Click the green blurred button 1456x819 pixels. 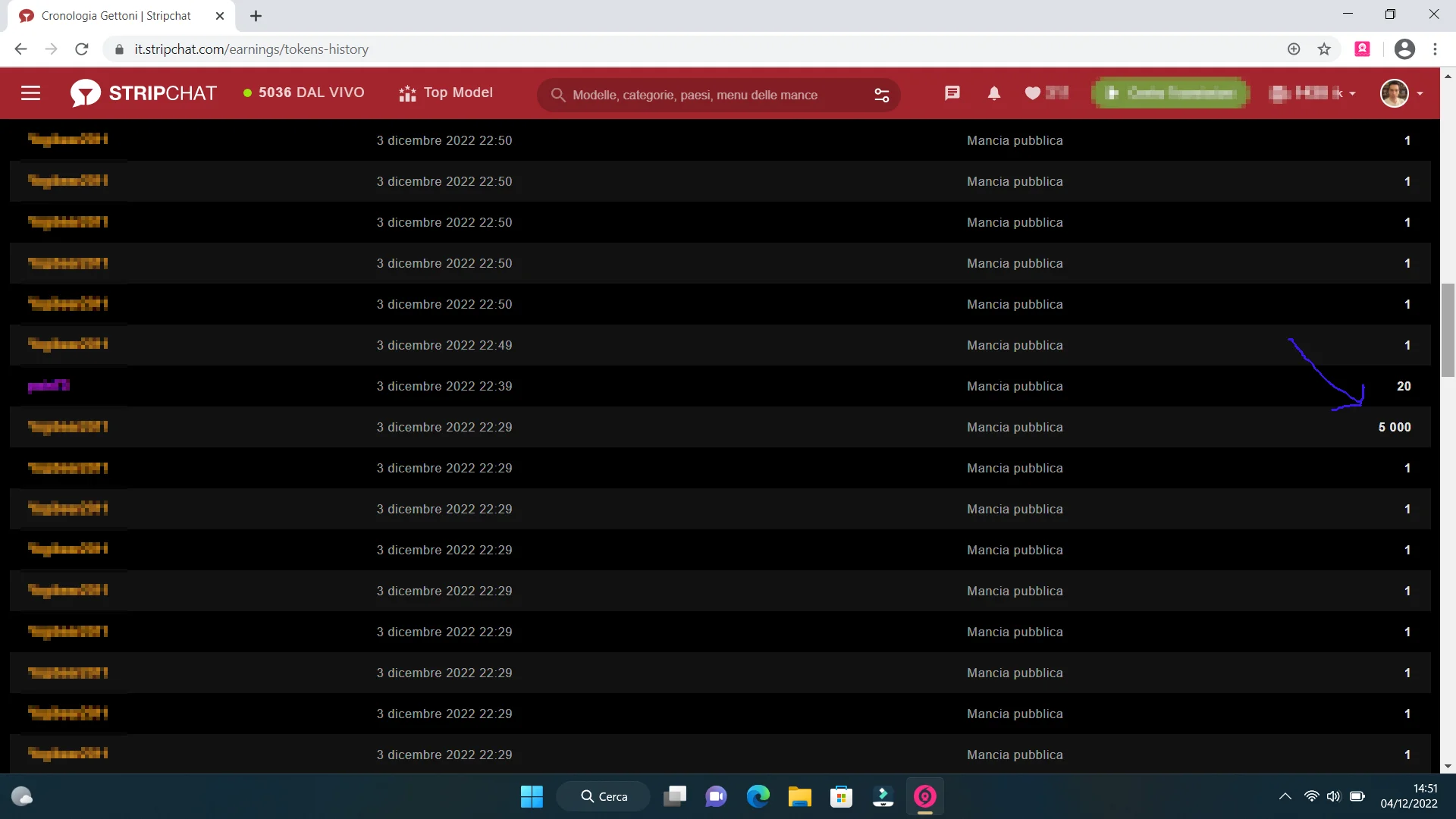(x=1169, y=93)
